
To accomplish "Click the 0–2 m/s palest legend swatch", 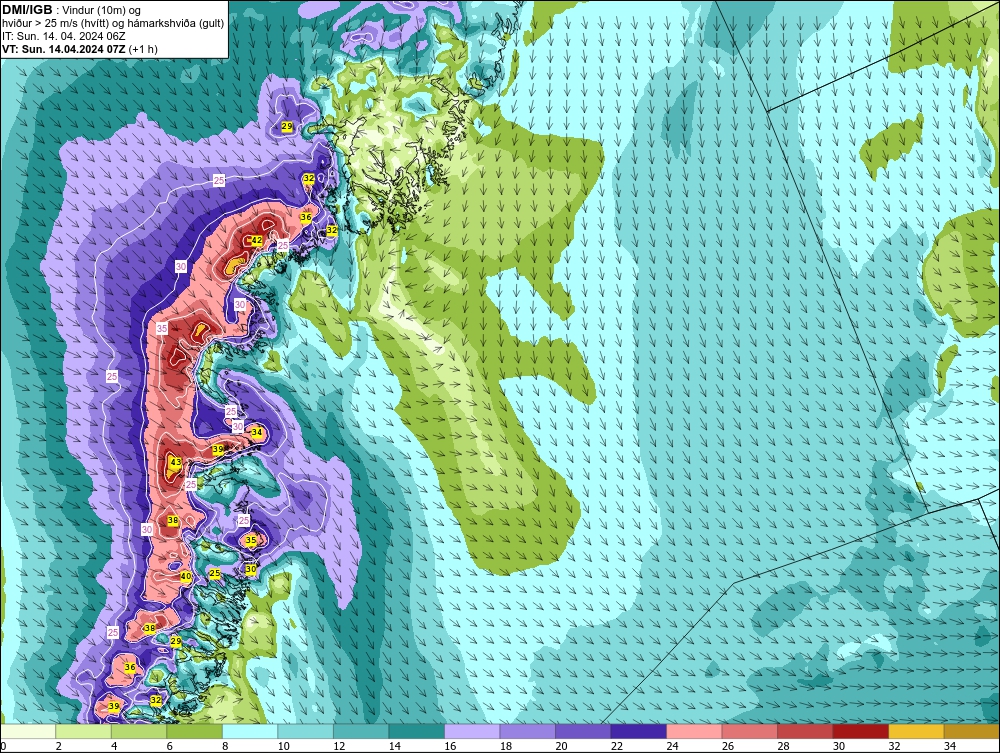I will 28,731.
